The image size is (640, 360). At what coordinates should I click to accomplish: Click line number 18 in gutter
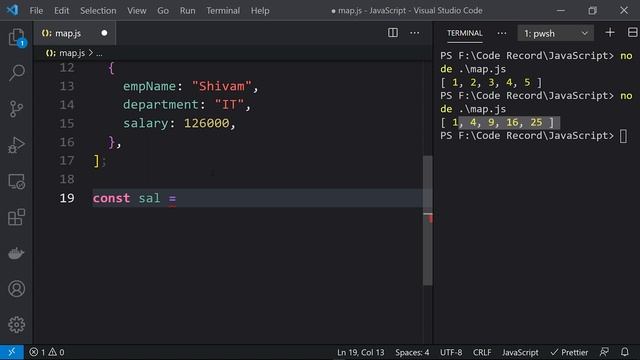point(67,179)
